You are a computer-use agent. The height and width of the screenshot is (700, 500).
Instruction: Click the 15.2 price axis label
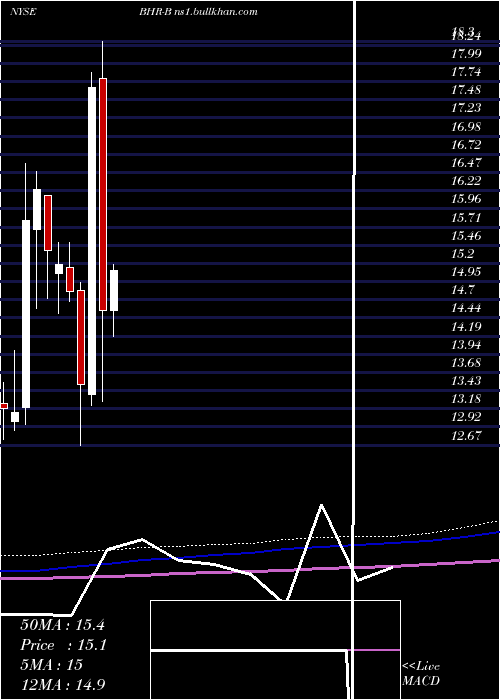[x=463, y=254]
